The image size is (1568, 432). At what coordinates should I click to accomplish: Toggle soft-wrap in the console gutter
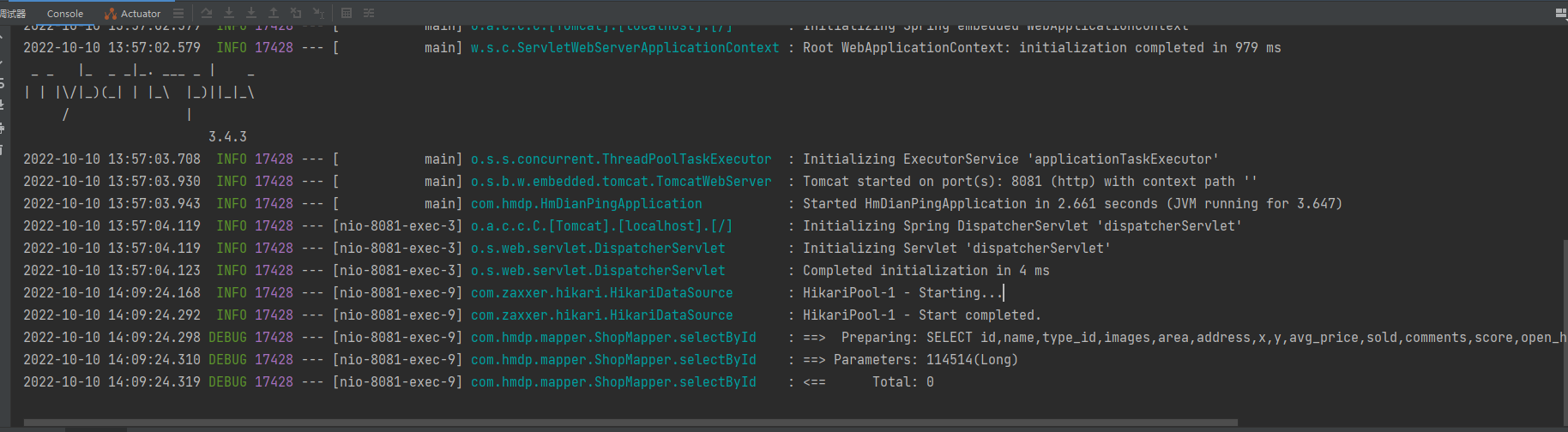[3, 83]
